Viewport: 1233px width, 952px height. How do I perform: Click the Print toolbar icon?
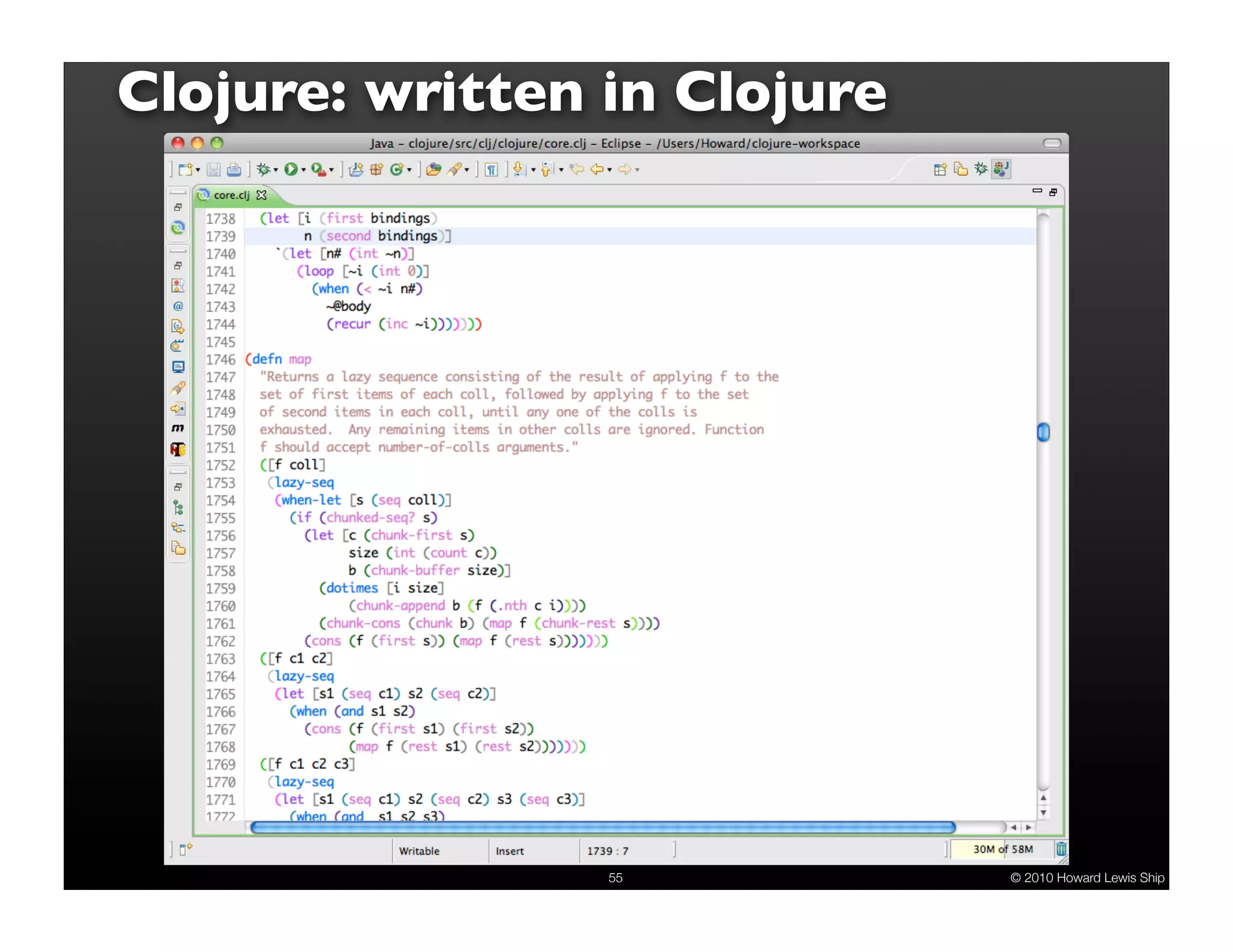click(x=234, y=170)
